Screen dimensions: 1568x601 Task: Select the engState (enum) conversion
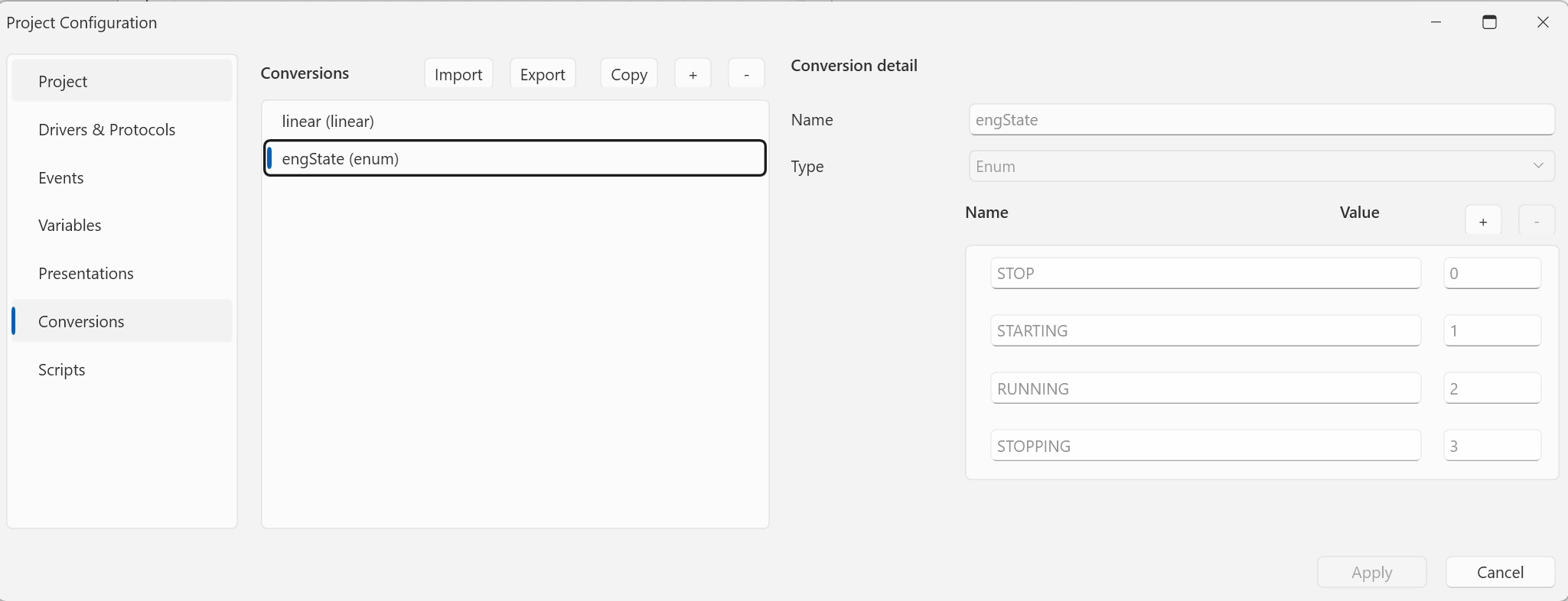(x=515, y=158)
